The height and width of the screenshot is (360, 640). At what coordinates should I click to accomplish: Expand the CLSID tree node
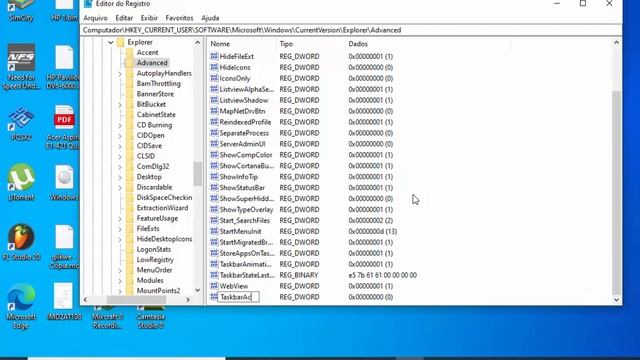(120, 157)
